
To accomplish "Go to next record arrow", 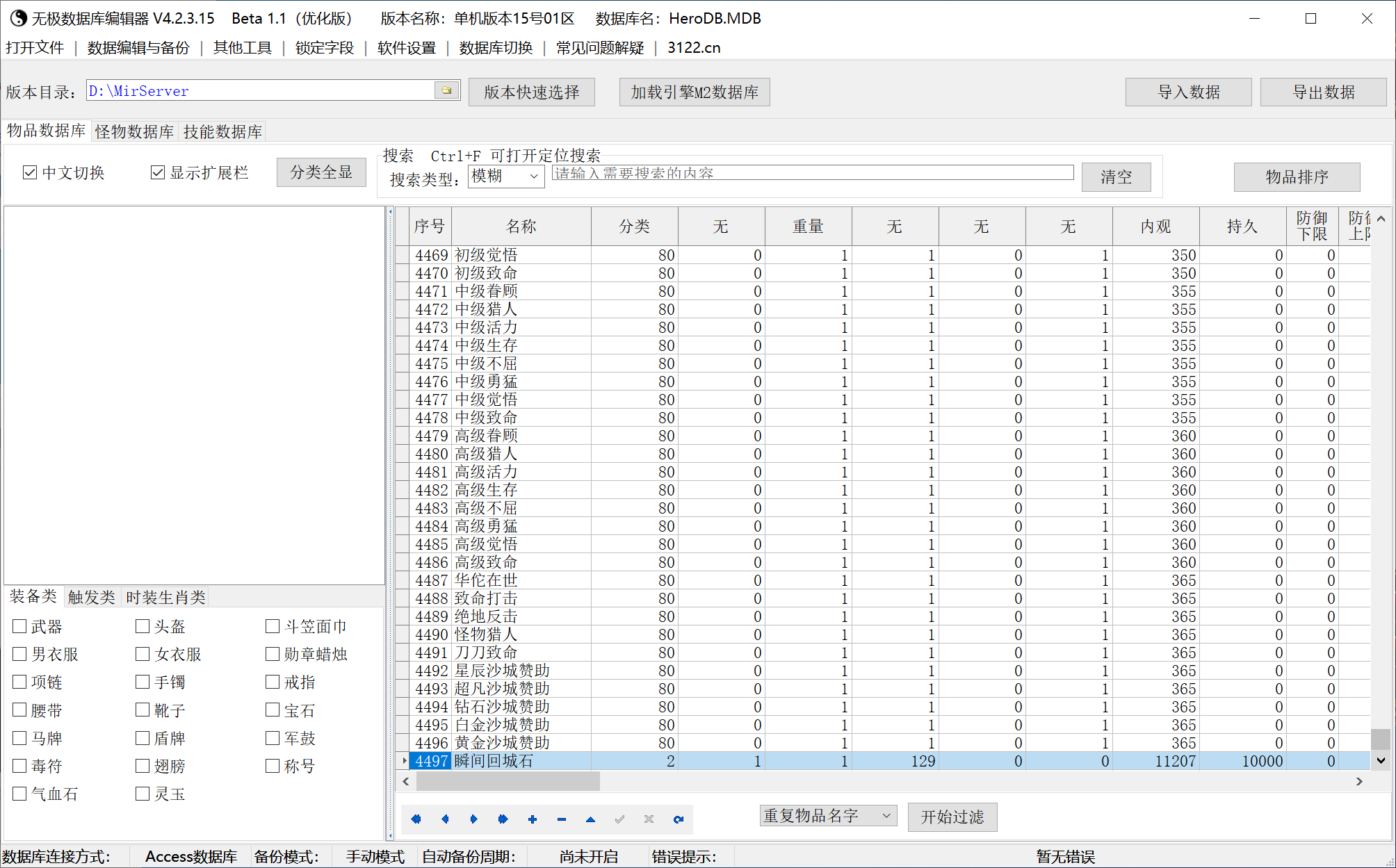I will 474,819.
